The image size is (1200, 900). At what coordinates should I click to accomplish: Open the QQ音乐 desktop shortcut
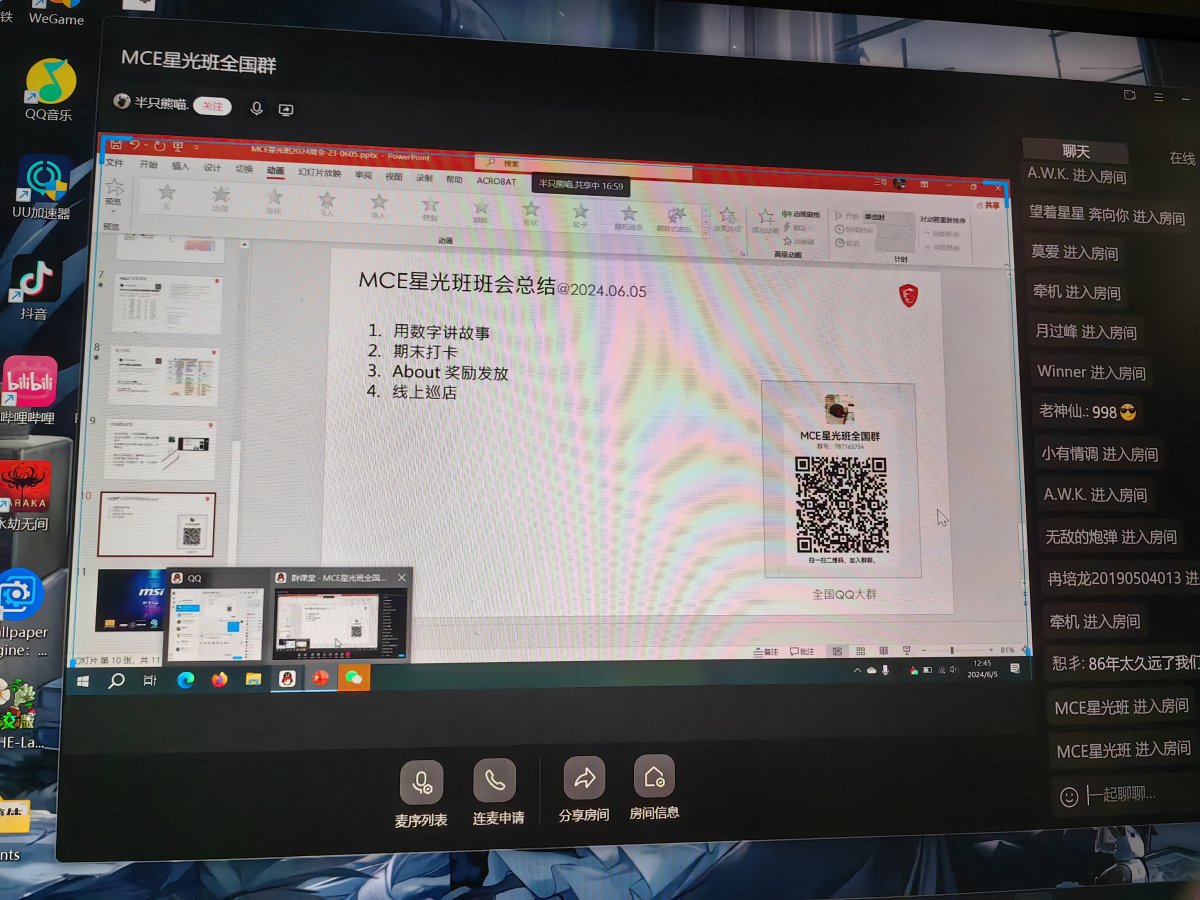coord(49,89)
